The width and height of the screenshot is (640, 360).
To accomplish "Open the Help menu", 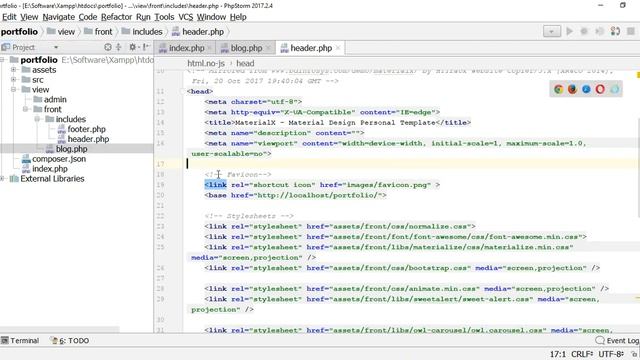I will tap(238, 17).
